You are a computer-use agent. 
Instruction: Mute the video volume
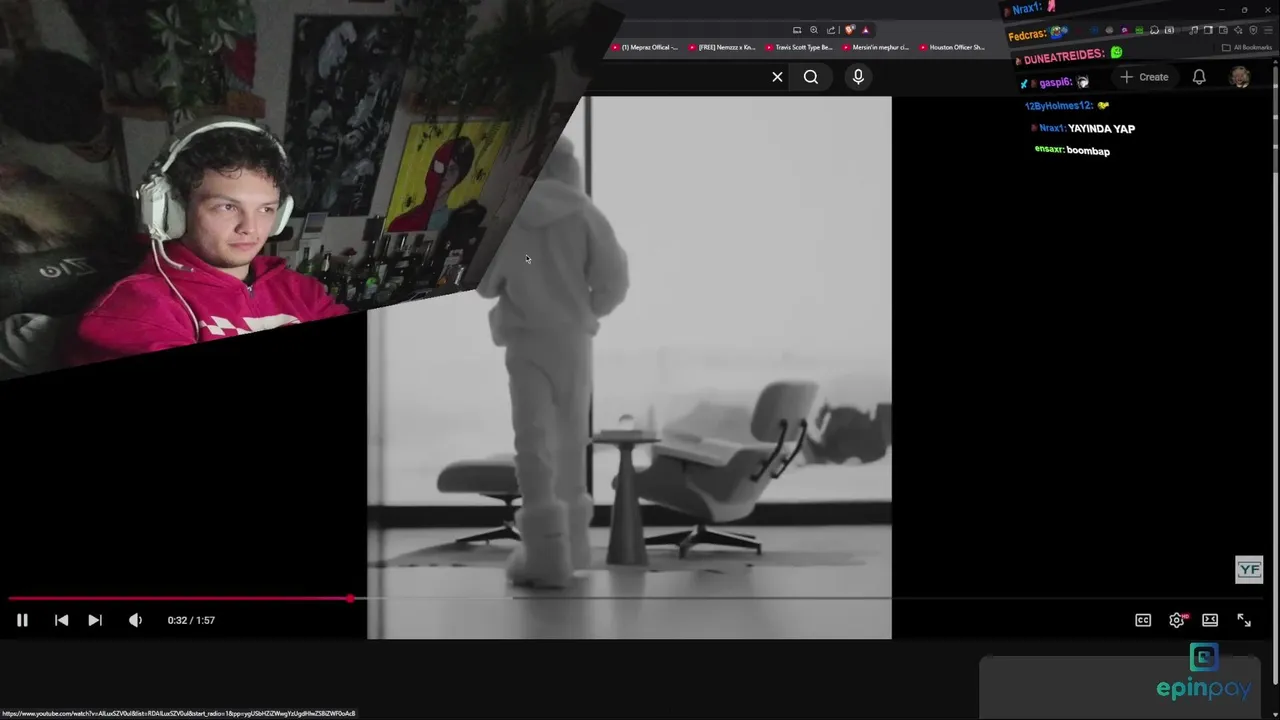pos(135,620)
